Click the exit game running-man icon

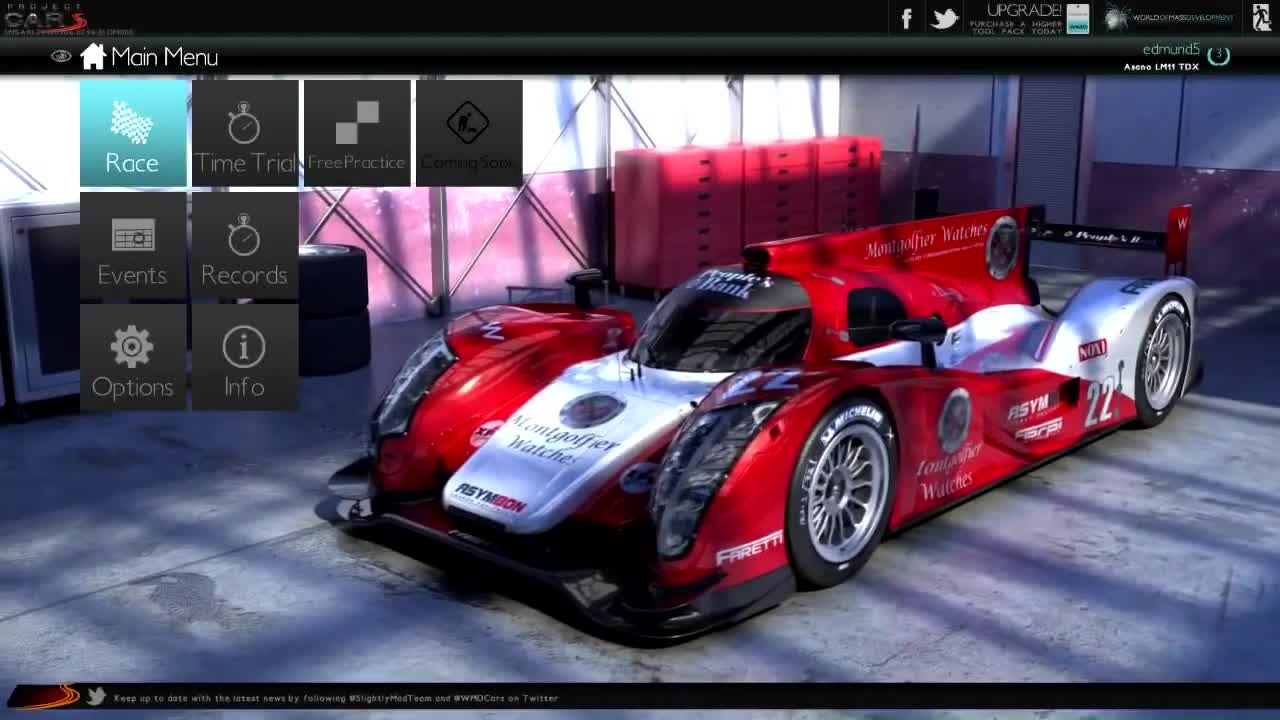1261,17
